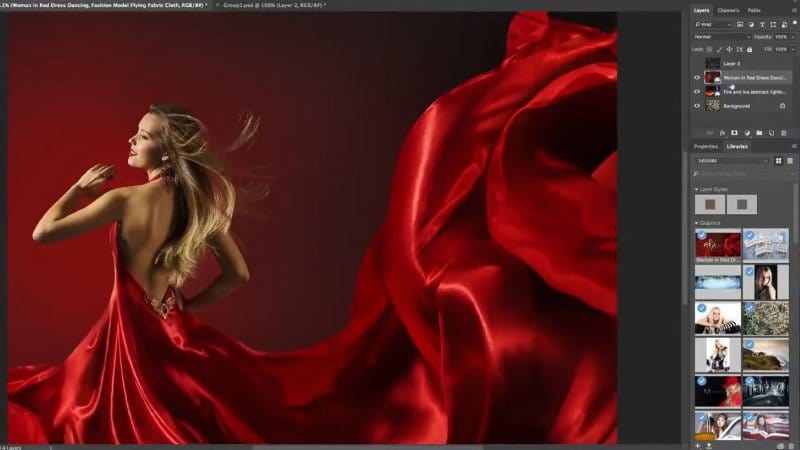The width and height of the screenshot is (800, 450).
Task: Toggle the layer filtering on/off switch
Action: point(794,23)
